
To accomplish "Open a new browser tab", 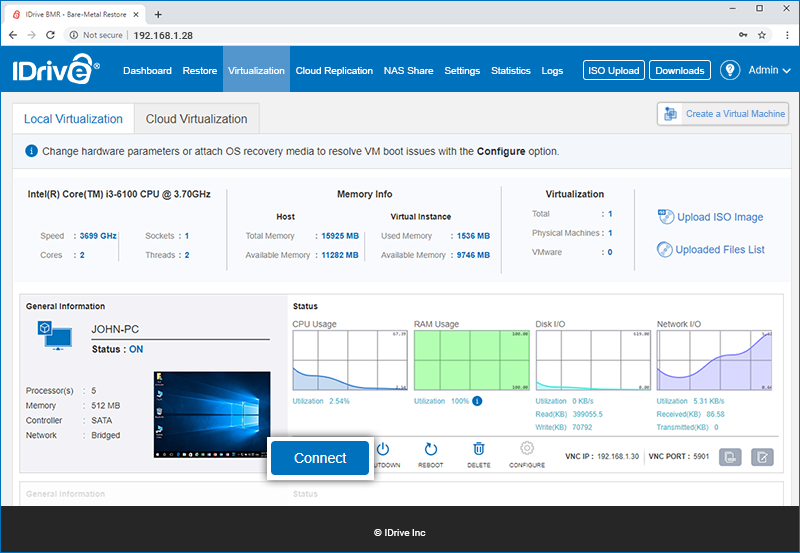I will [x=158, y=14].
